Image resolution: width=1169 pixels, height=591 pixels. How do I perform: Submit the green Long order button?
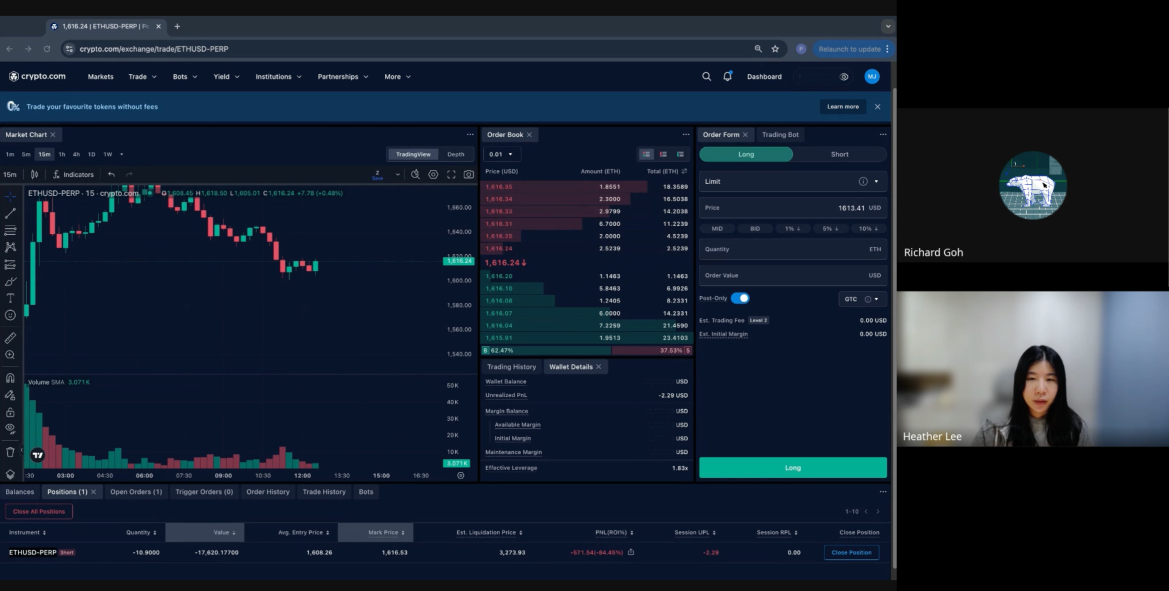pyautogui.click(x=793, y=468)
